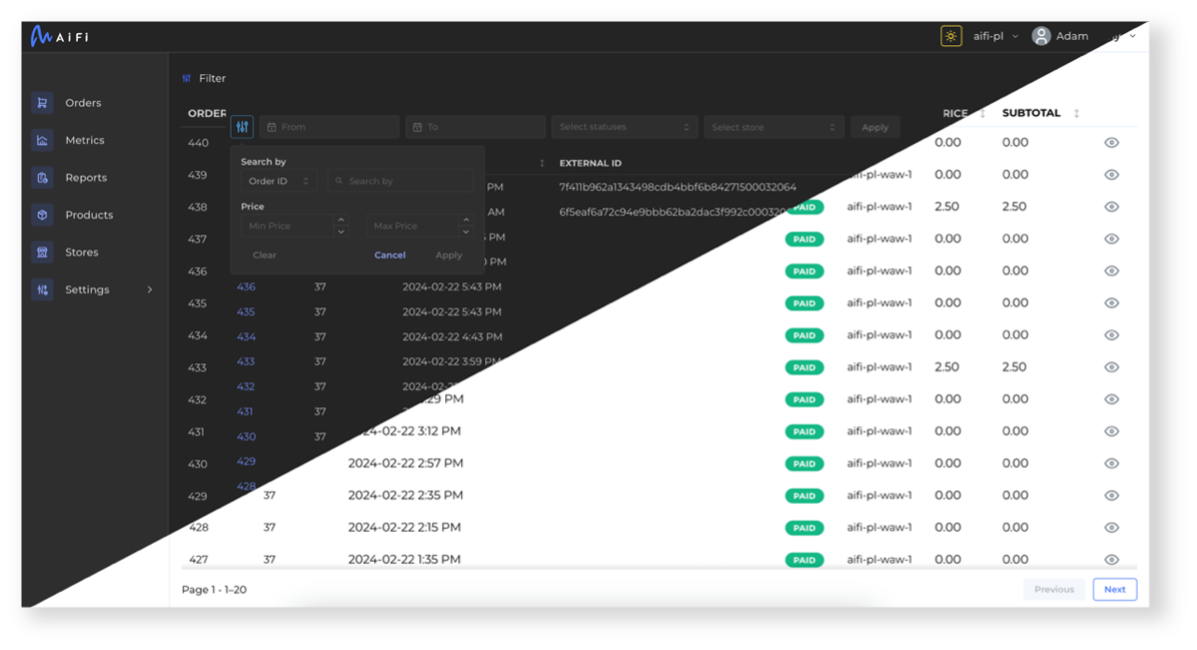Toggle the light/dark theme sun icon
This screenshot has height=650, width=1197.
(951, 36)
